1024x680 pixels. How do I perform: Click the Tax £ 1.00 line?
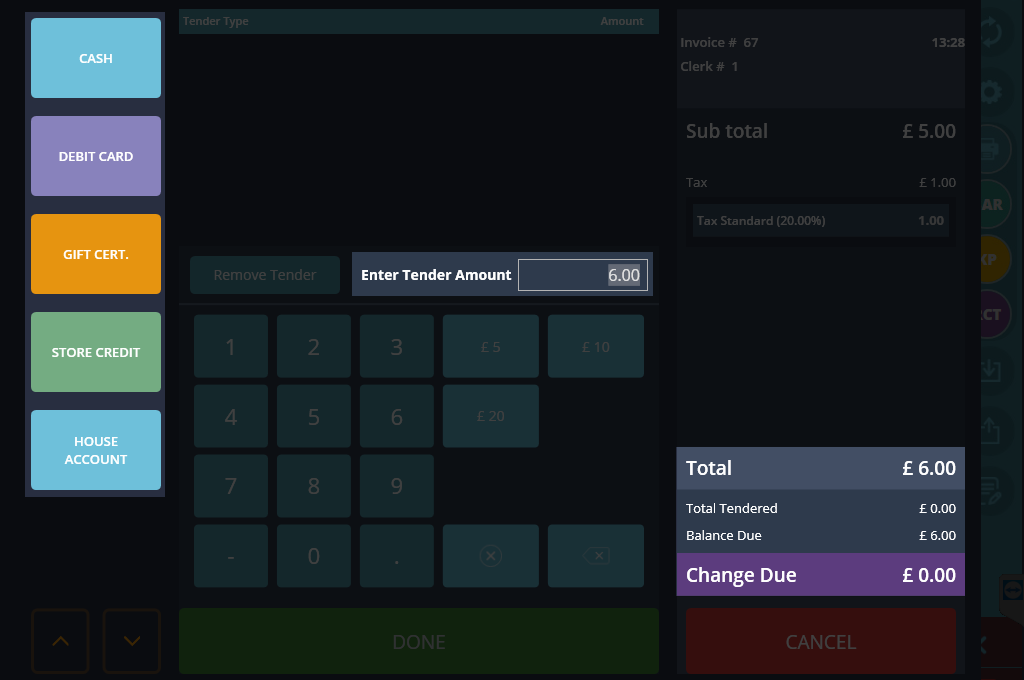(x=820, y=183)
